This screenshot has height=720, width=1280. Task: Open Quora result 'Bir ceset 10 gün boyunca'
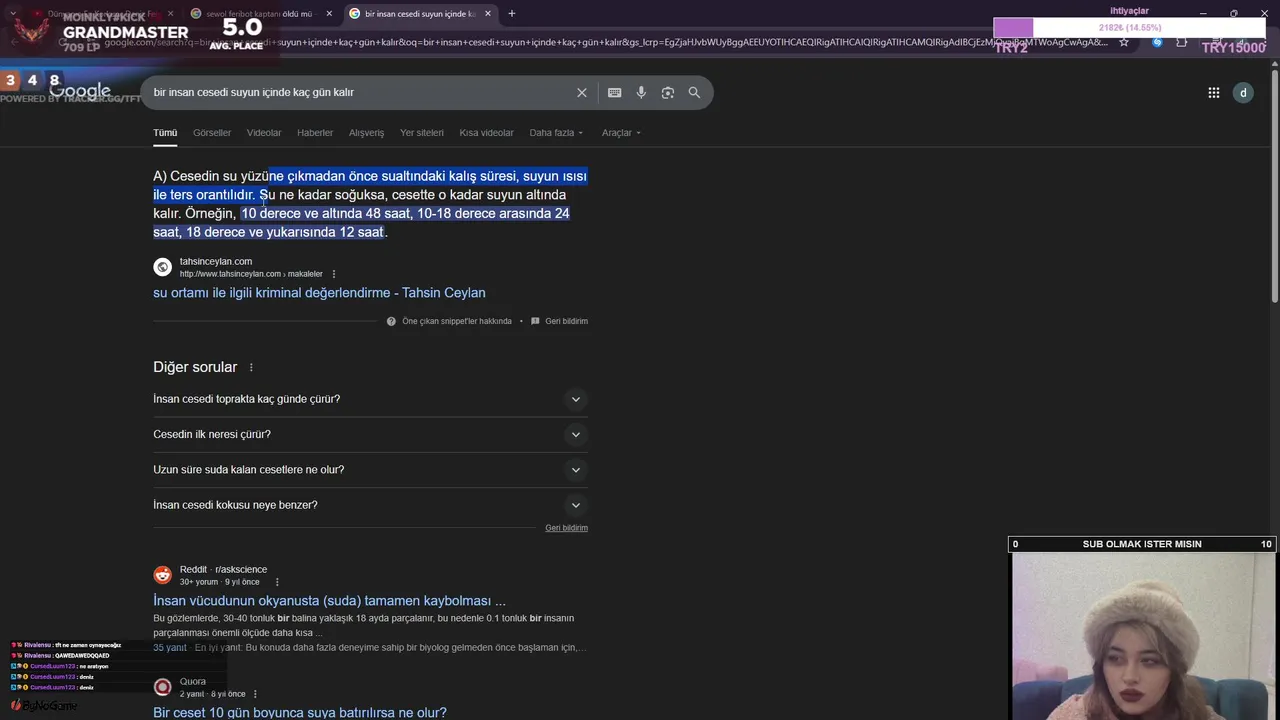[x=300, y=713]
